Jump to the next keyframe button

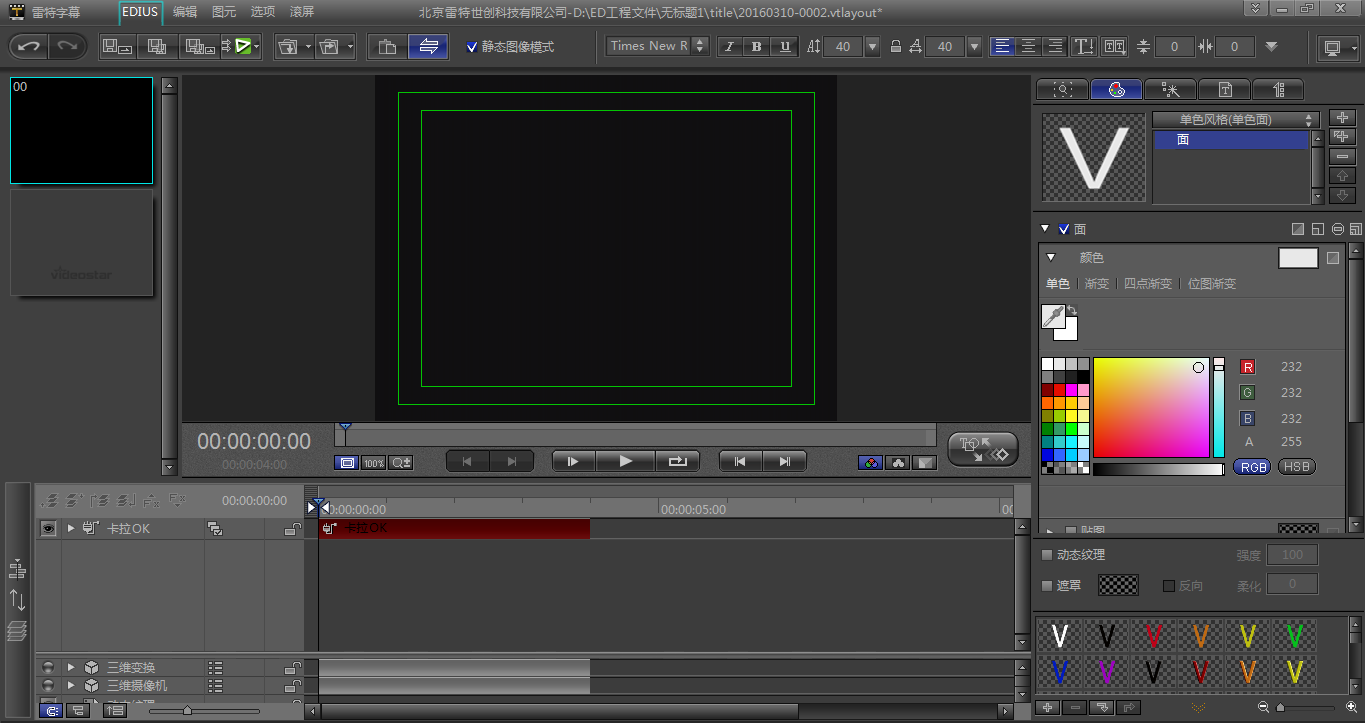tap(785, 461)
